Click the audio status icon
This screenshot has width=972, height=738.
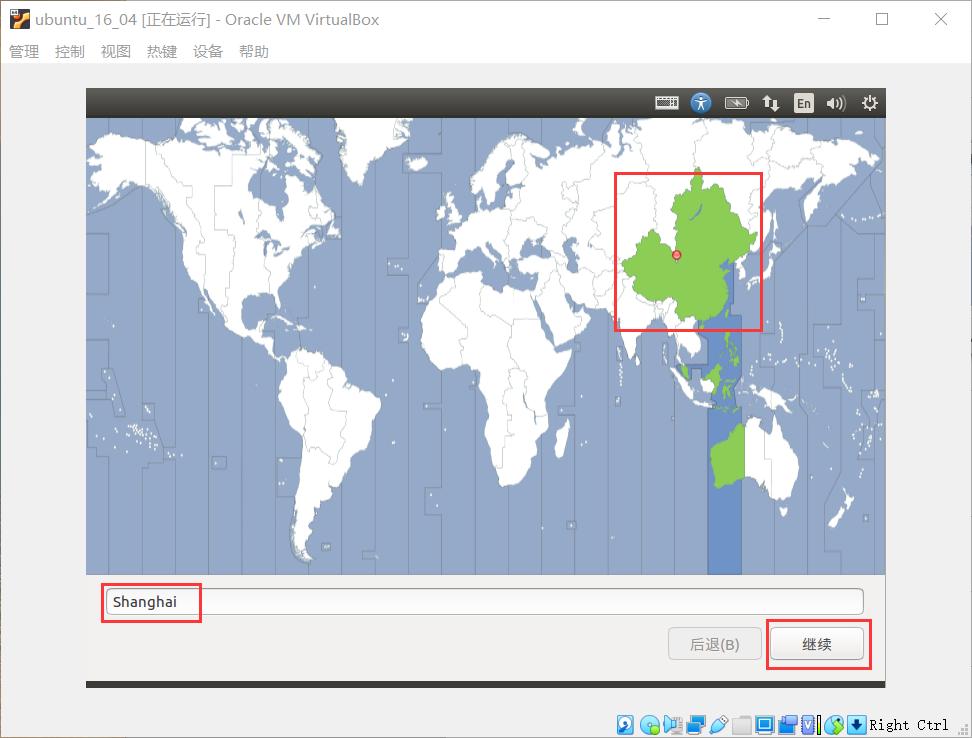672,724
